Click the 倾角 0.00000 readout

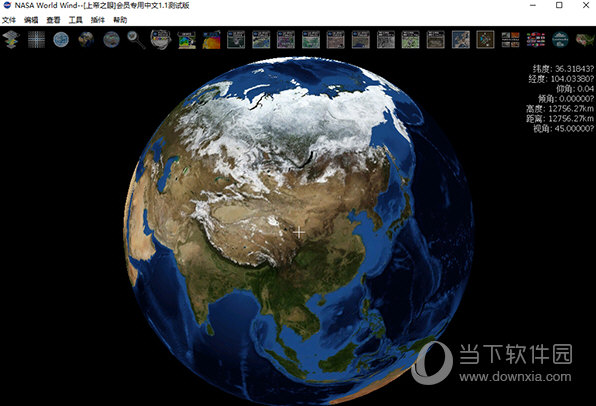[566, 98]
